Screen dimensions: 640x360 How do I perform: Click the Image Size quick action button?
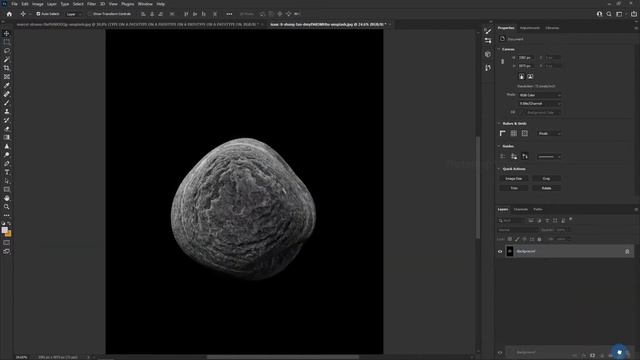pos(513,179)
